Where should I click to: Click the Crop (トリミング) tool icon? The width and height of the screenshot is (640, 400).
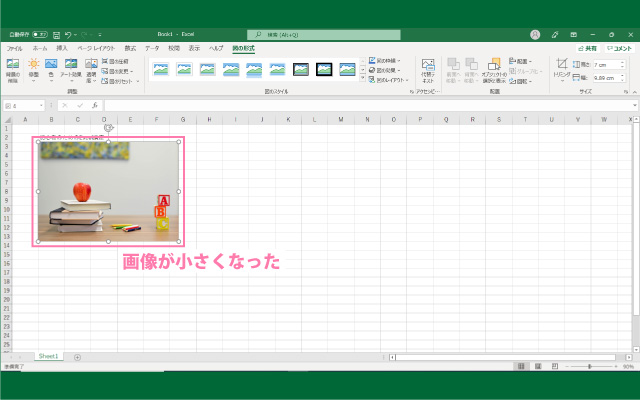[562, 64]
